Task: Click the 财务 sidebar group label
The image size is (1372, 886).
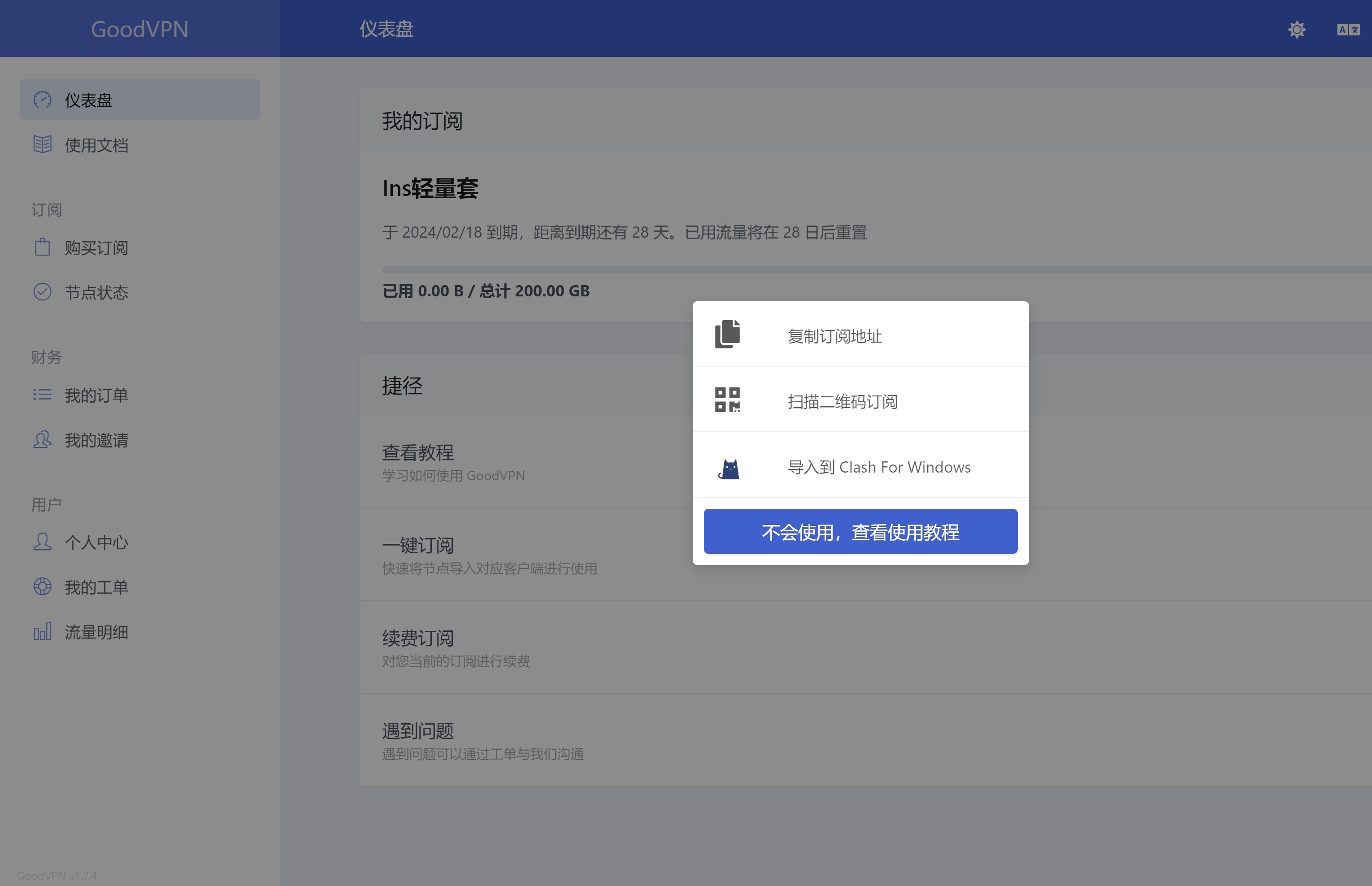Action: [47, 357]
